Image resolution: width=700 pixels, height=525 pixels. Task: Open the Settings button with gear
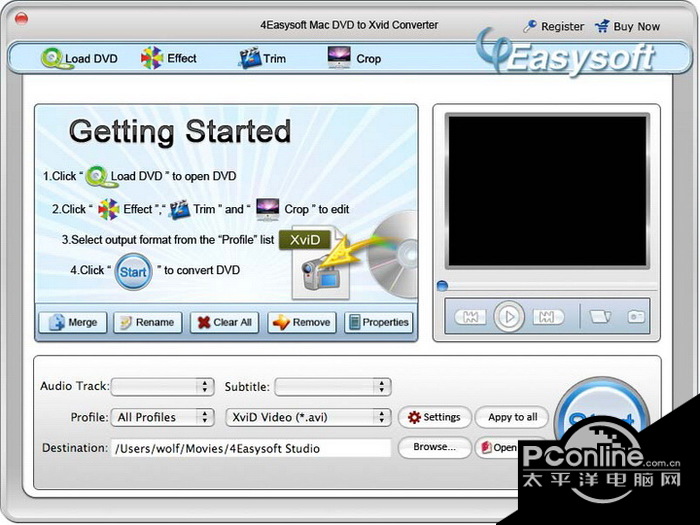pyautogui.click(x=434, y=417)
